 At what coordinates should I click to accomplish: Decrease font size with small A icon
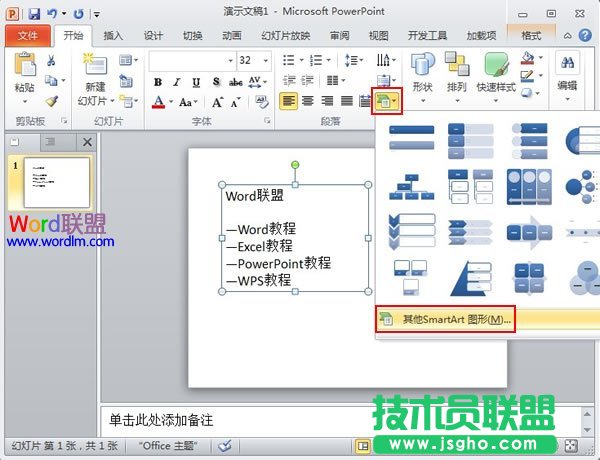[x=235, y=102]
